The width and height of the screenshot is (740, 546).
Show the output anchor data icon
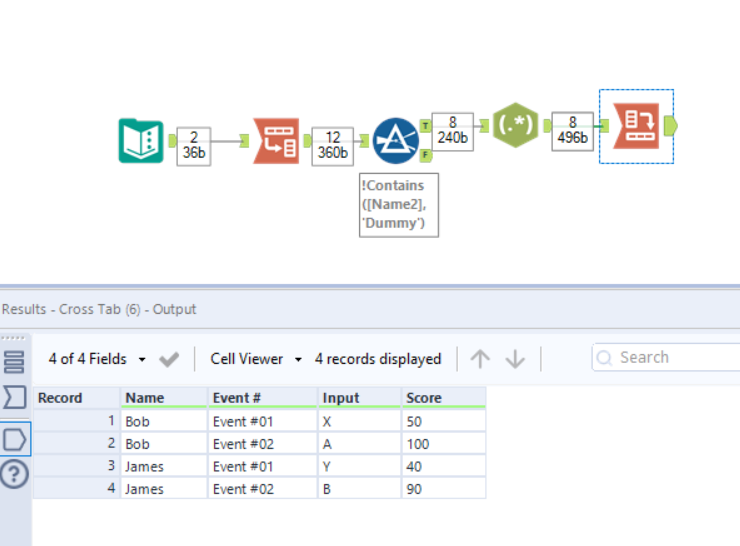point(15,437)
